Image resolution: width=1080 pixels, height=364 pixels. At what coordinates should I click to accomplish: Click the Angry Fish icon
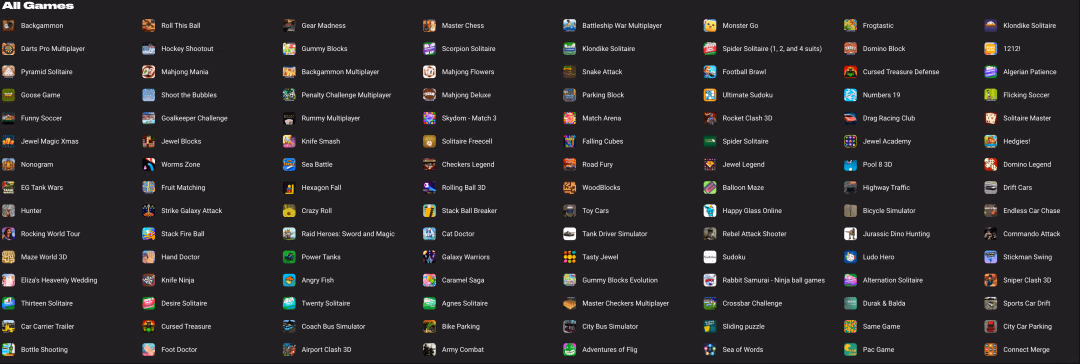289,281
